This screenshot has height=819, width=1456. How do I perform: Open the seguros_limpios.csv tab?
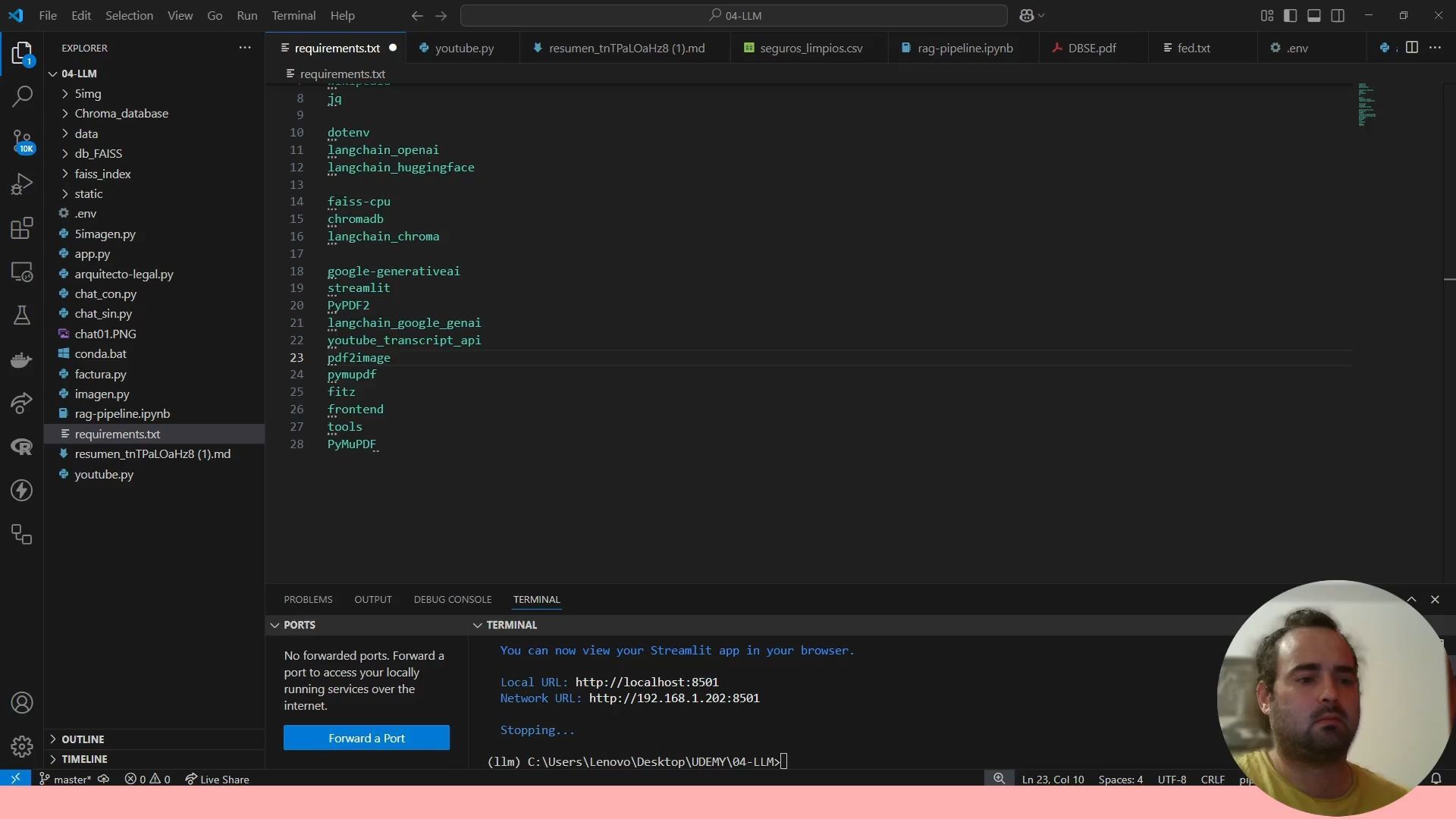(x=810, y=48)
